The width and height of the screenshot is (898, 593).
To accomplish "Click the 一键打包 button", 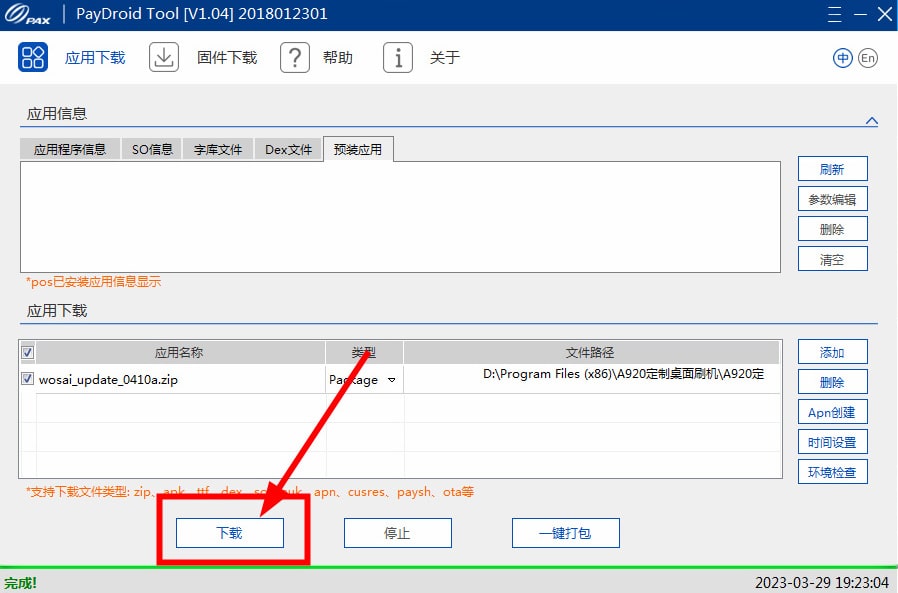I will point(565,533).
